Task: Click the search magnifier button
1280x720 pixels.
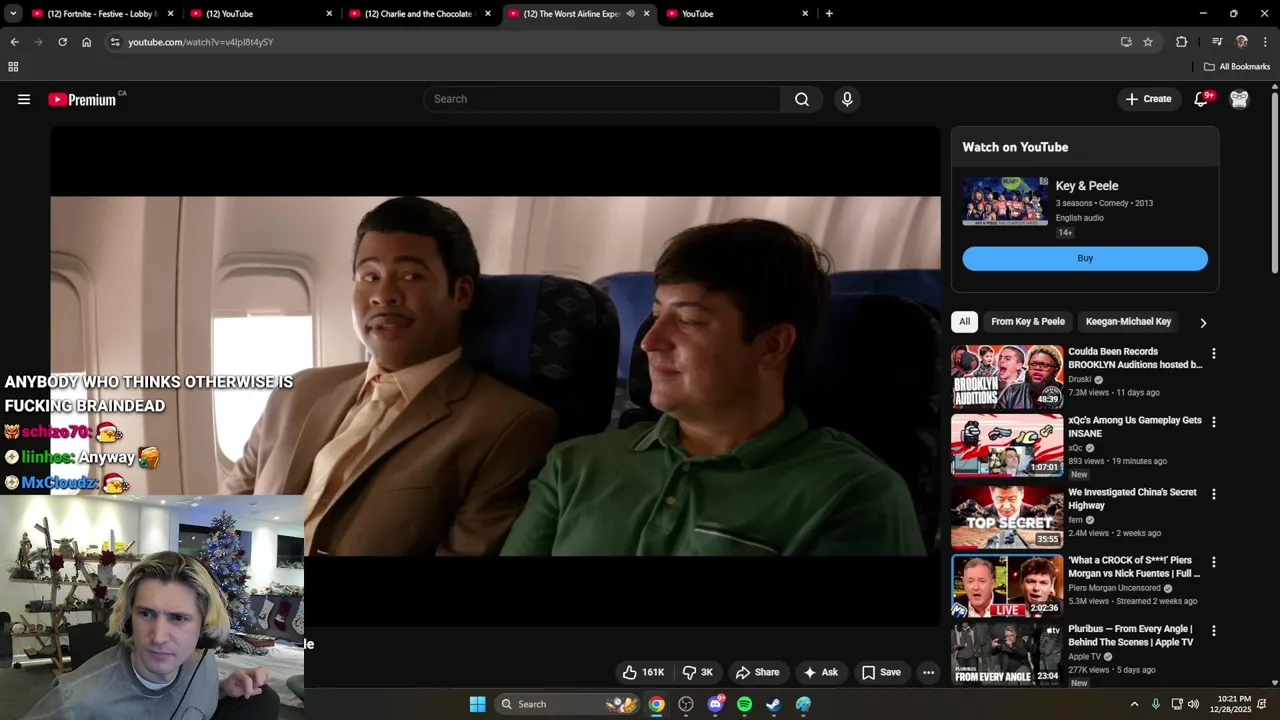Action: (x=802, y=99)
